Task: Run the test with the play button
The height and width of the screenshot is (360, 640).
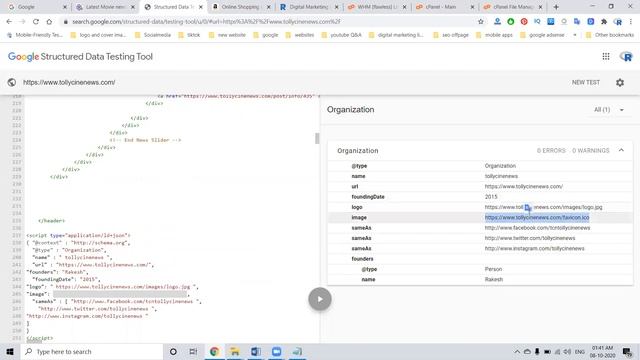Action: tap(320, 299)
